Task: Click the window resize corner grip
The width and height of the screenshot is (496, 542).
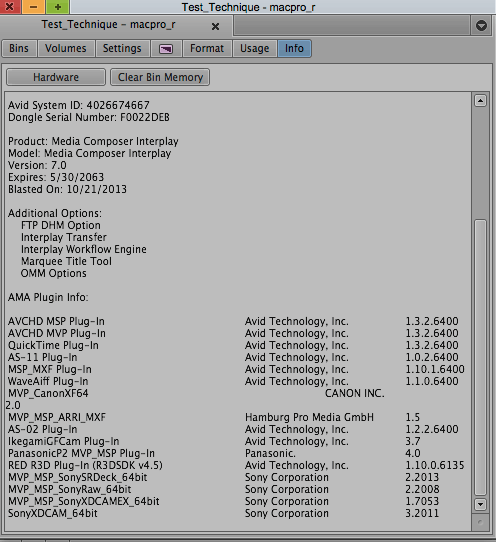Action: (x=480, y=522)
